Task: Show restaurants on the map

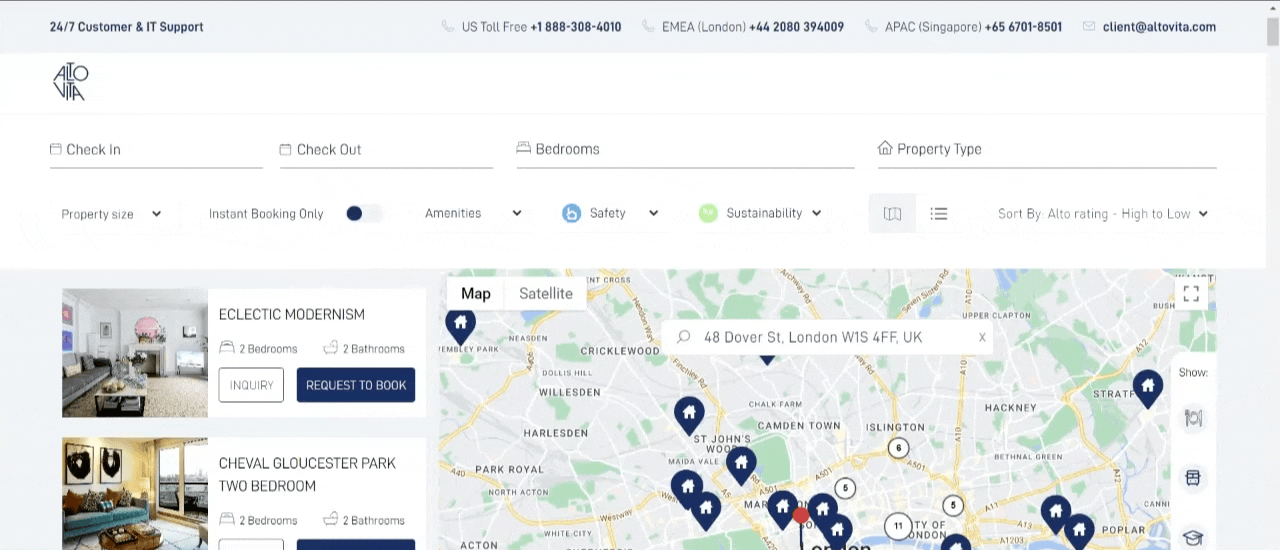Action: point(1192,418)
